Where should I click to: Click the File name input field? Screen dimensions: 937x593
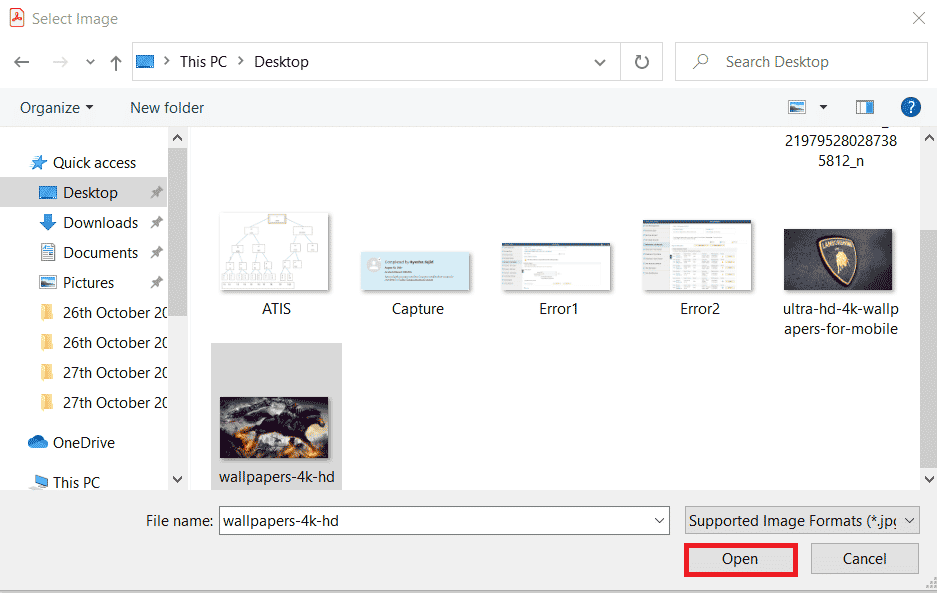tap(443, 521)
